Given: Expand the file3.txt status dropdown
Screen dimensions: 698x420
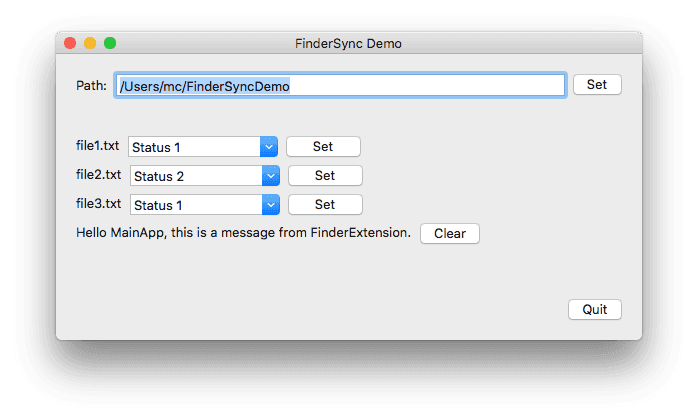Looking at the screenshot, I should (x=204, y=205).
